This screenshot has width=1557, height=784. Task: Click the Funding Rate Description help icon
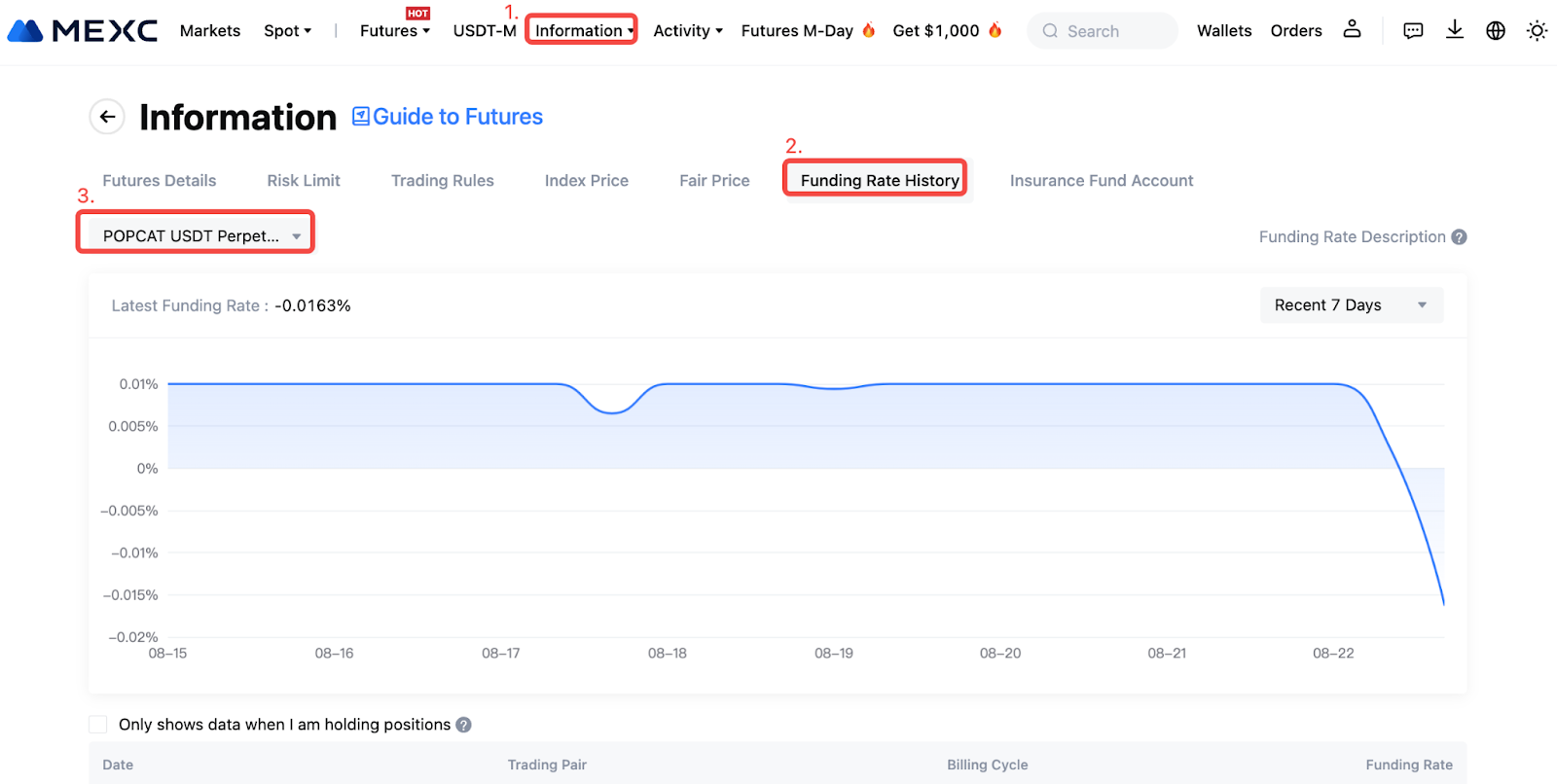pyautogui.click(x=1459, y=237)
